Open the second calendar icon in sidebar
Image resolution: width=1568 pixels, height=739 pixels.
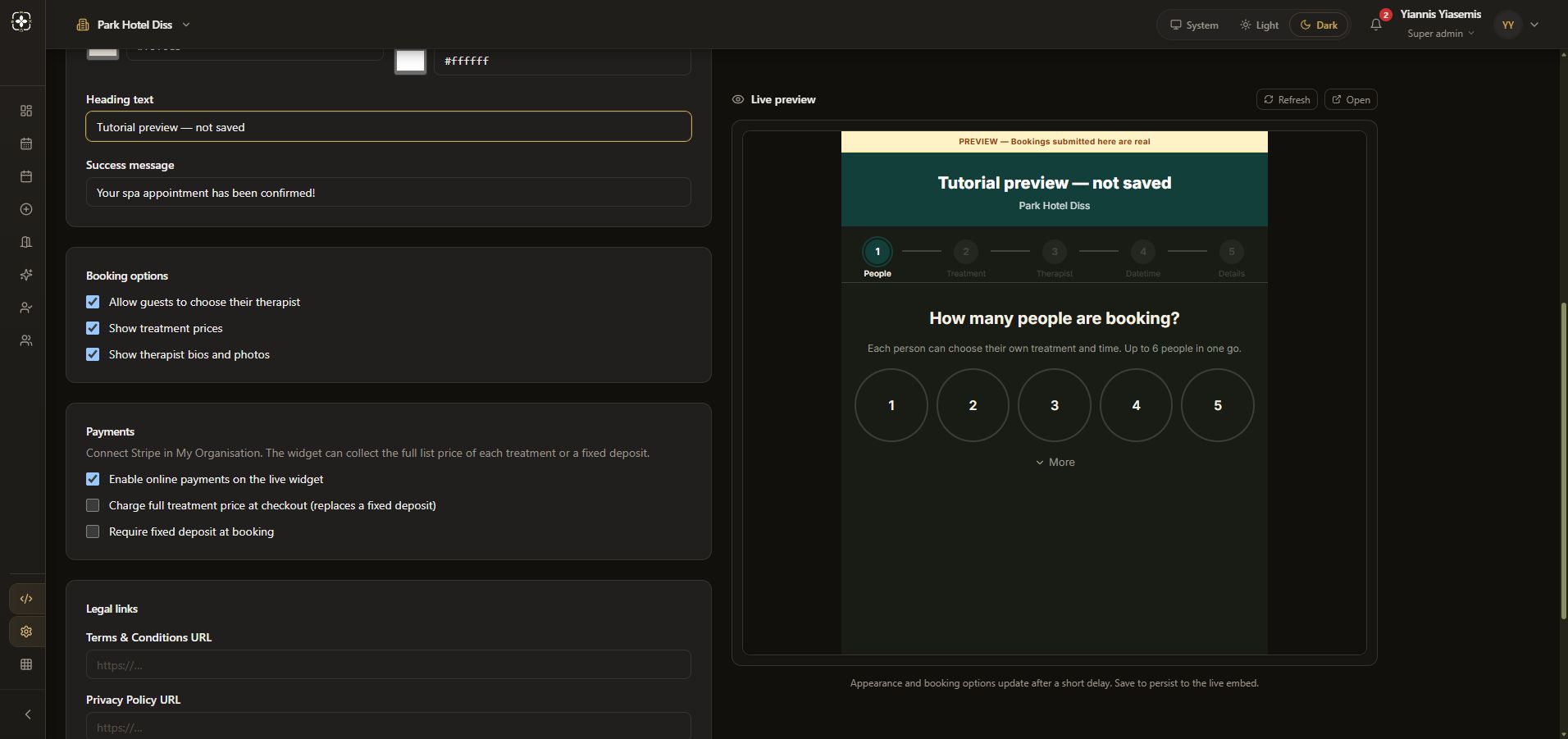(26, 176)
